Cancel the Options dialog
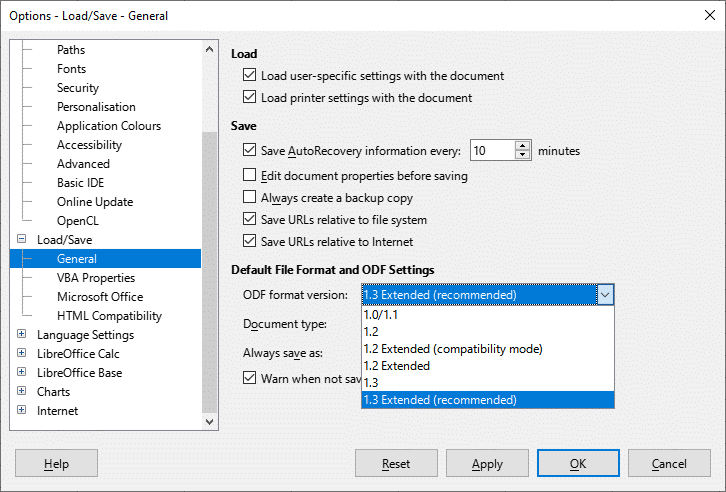The image size is (726, 492). pos(669,463)
